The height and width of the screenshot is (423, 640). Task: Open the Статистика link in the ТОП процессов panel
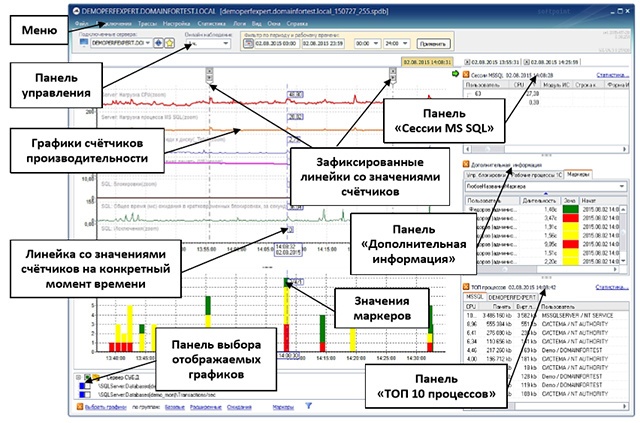(x=611, y=287)
